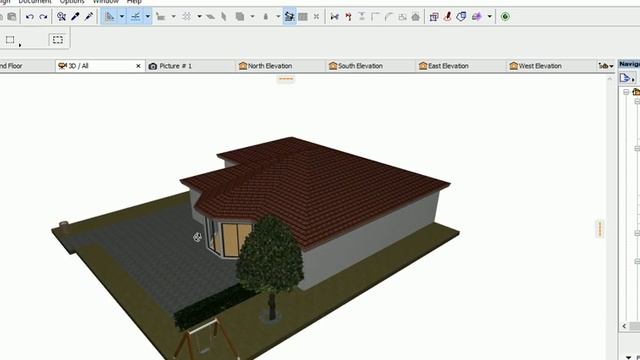
Task: Open the Window menu
Action: tap(105, 2)
